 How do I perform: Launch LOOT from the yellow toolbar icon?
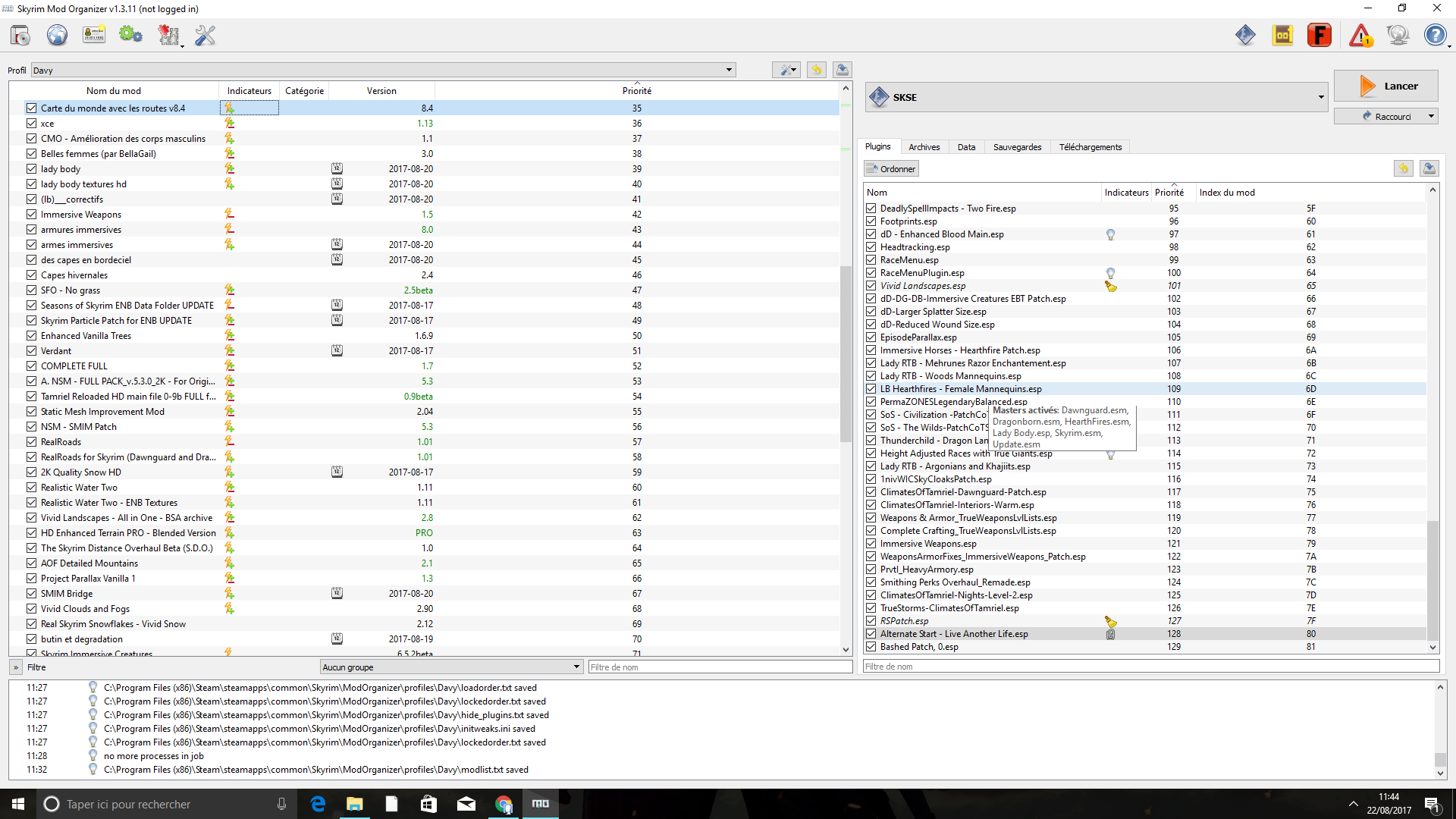pos(1282,35)
